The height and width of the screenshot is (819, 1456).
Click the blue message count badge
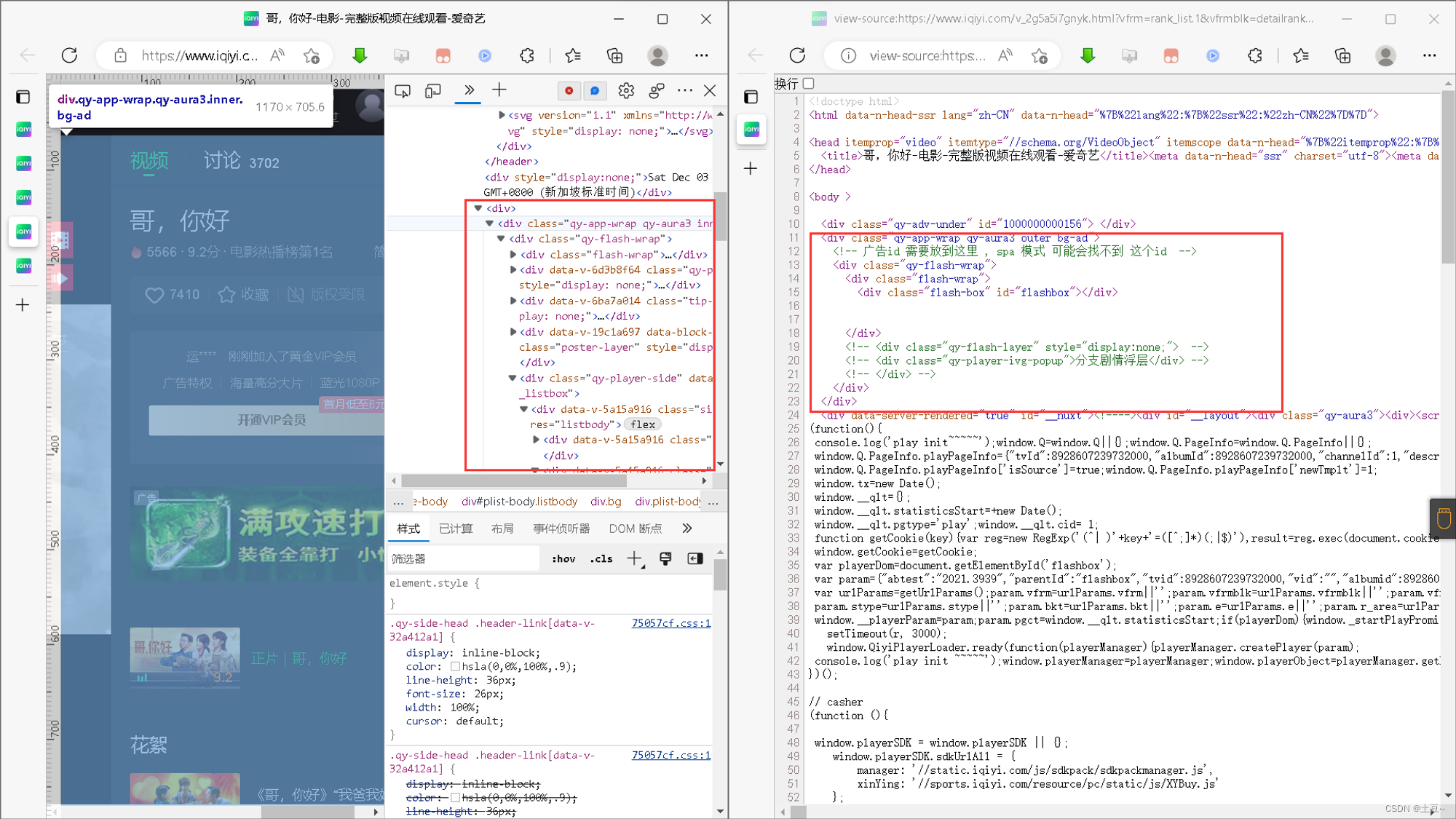point(595,91)
